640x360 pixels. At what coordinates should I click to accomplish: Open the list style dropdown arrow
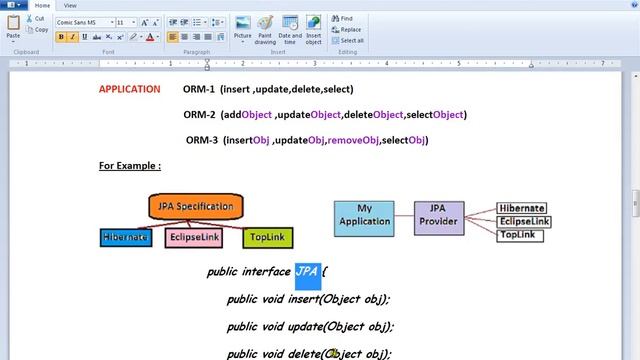pos(205,22)
